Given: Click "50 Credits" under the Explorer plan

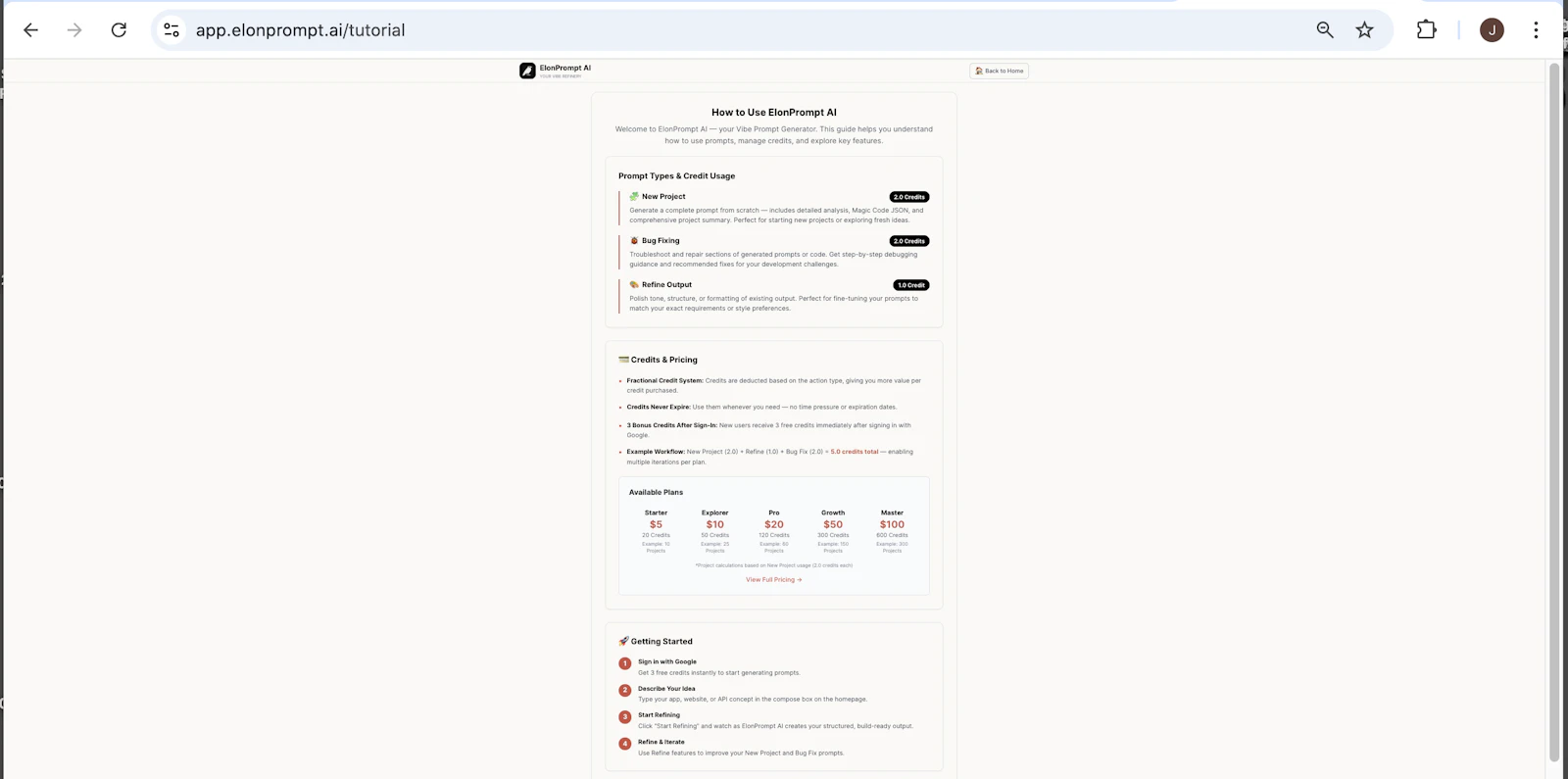Looking at the screenshot, I should (715, 535).
